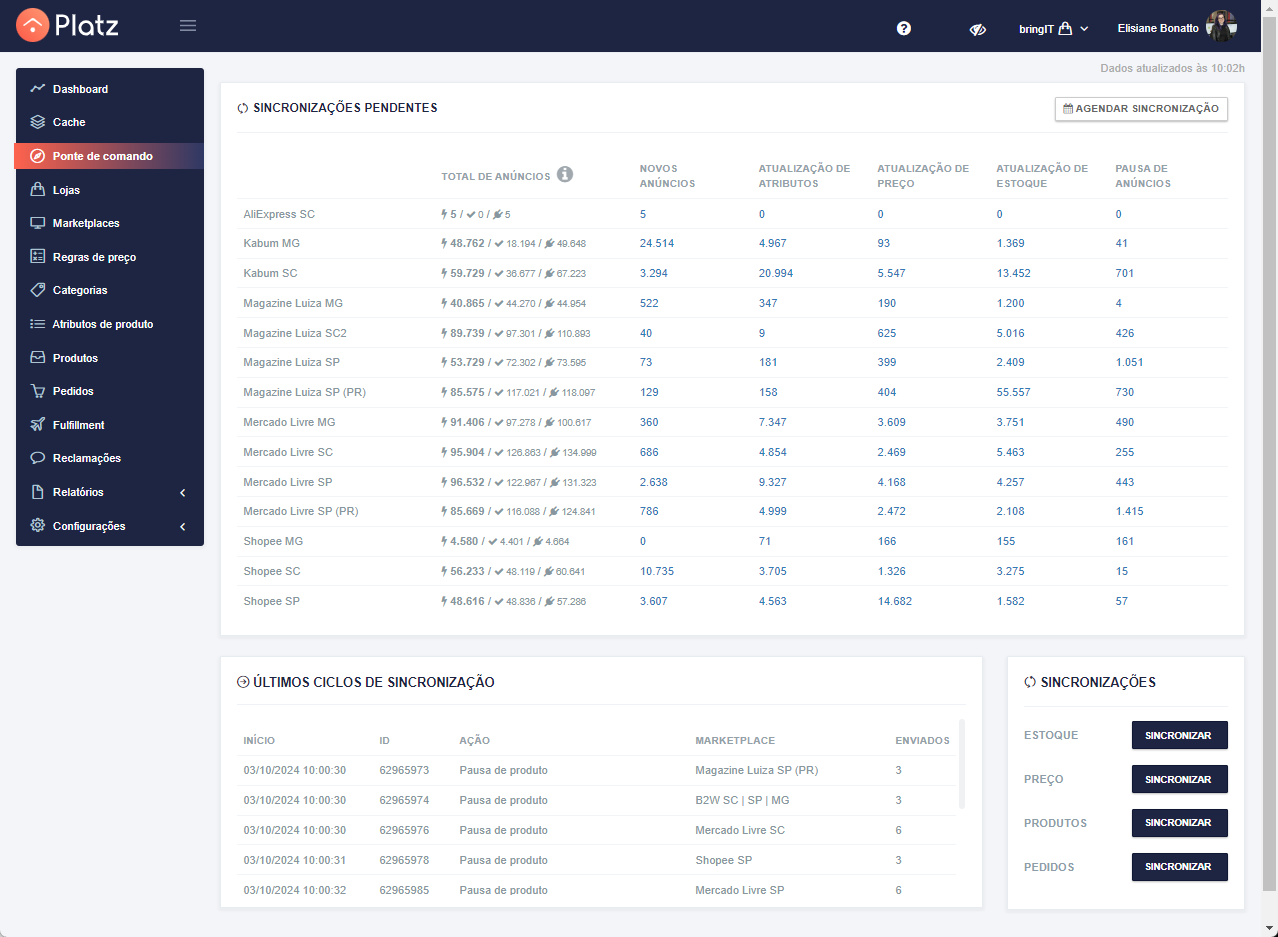1278x937 pixels.
Task: Click Mercado Livre SP attribute updates 9.327
Action: coord(773,482)
